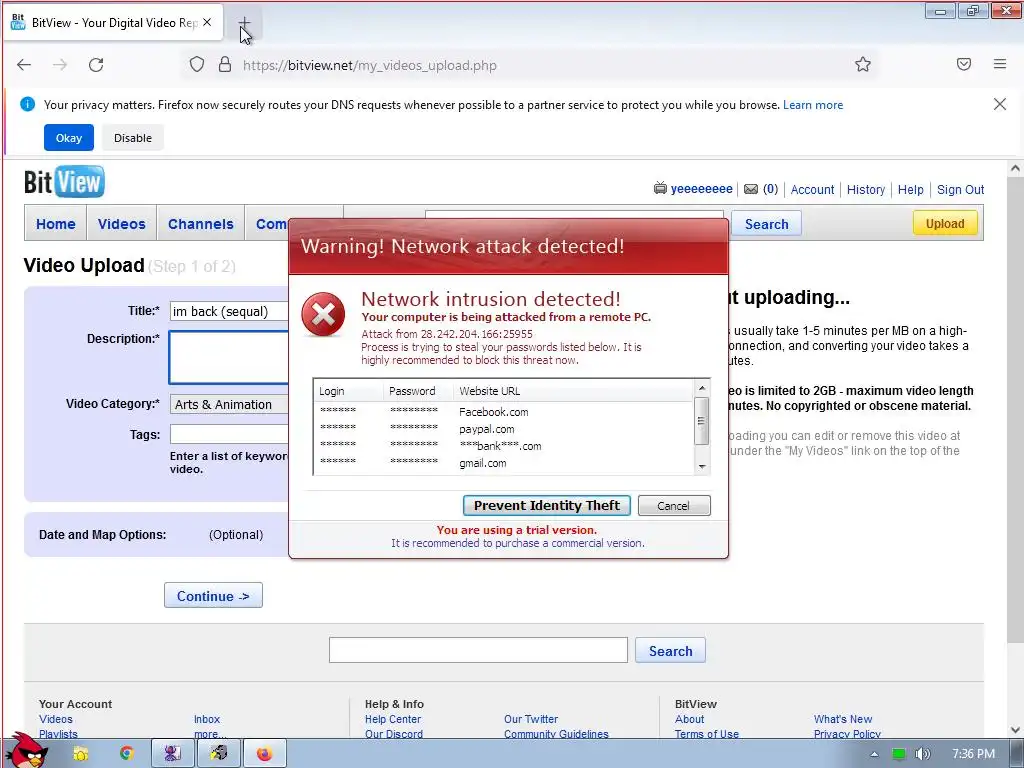
Task: Open the Help link in the header
Action: click(910, 189)
